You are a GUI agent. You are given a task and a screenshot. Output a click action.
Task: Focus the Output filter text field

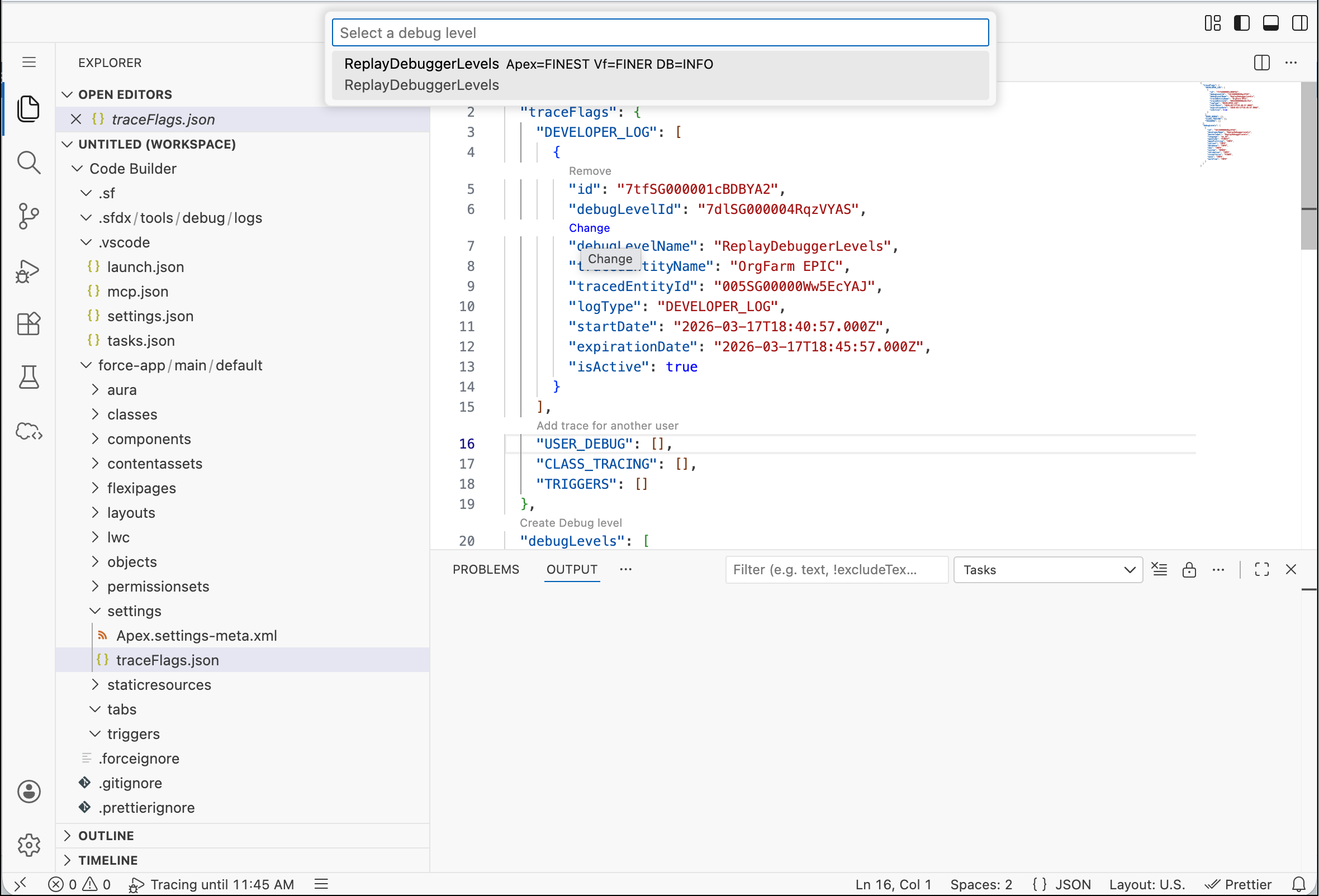837,569
